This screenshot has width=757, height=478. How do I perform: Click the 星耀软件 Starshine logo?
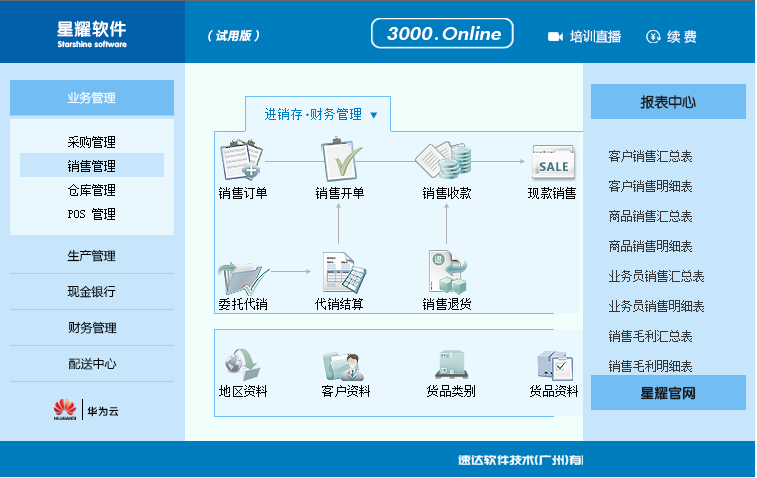click(x=92, y=34)
